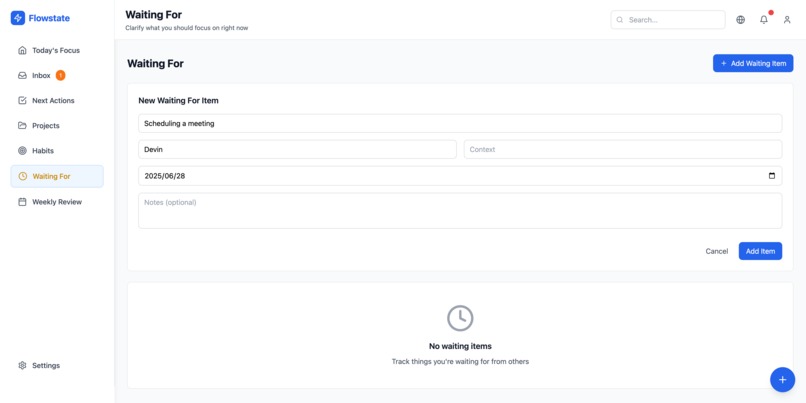Click the calendar icon beside Weekly Review

coord(22,202)
